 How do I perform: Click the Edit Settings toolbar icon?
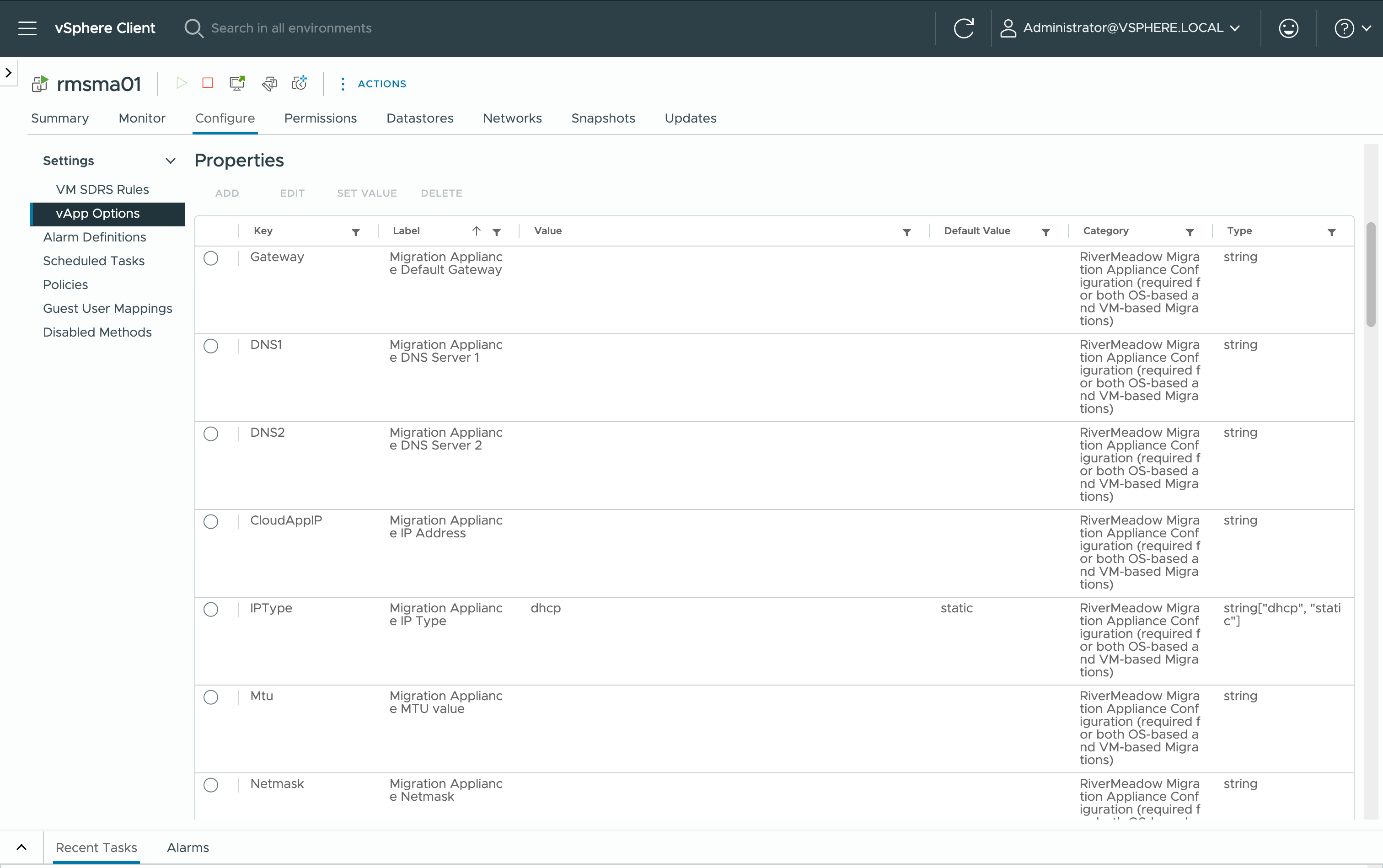coord(268,83)
